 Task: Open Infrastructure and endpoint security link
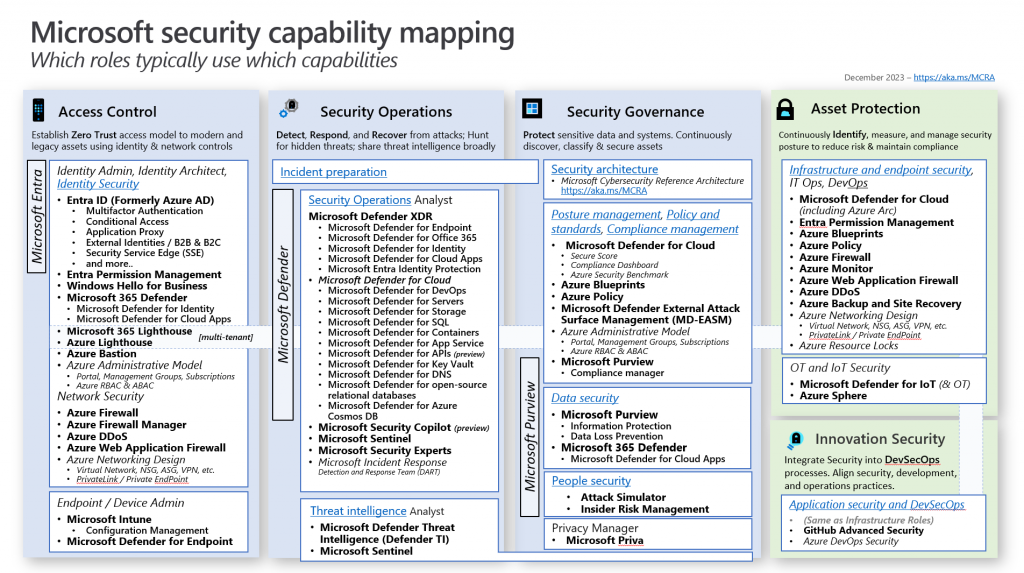[x=880, y=170]
